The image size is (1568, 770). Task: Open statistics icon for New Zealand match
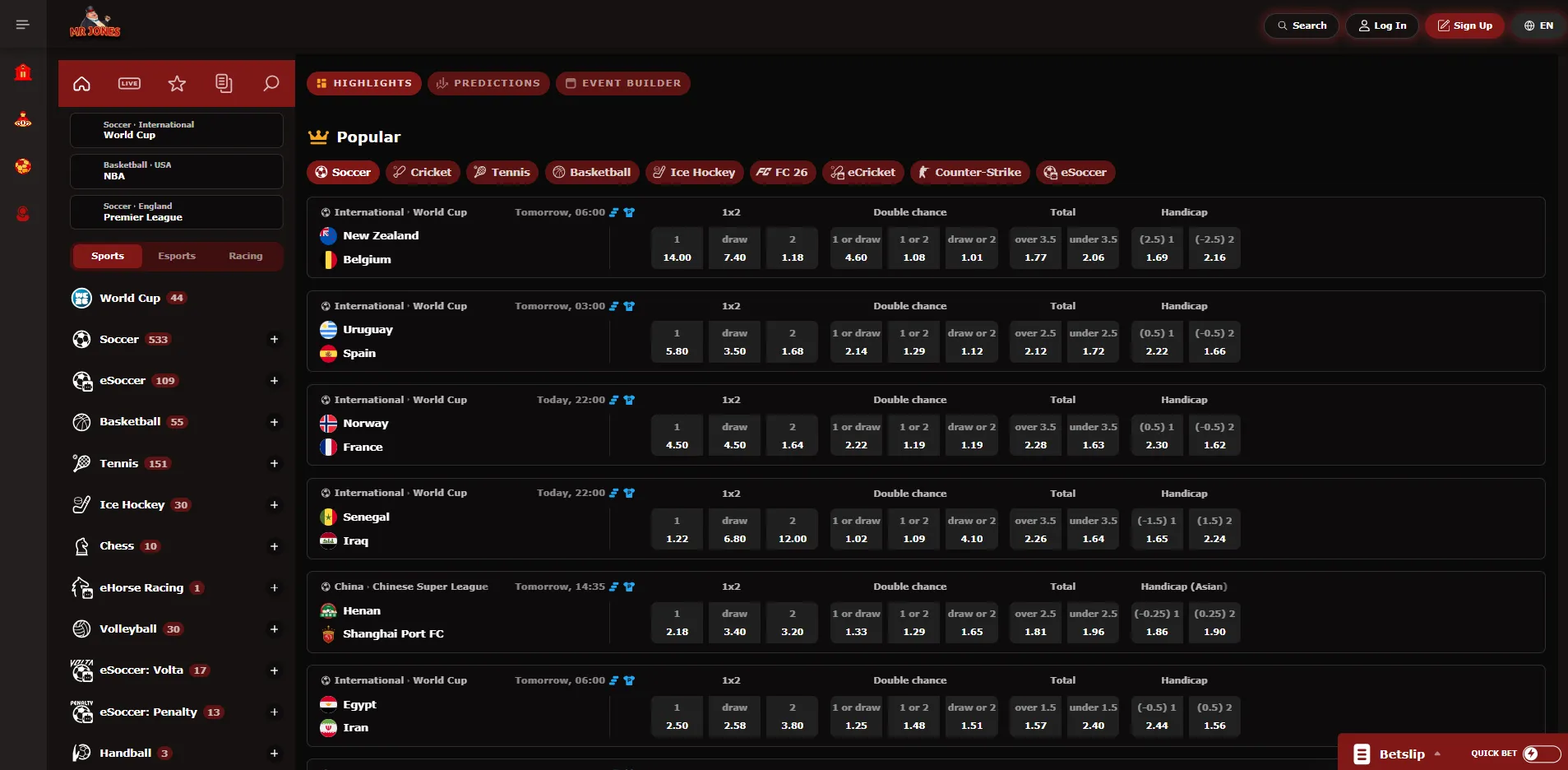pyautogui.click(x=613, y=212)
